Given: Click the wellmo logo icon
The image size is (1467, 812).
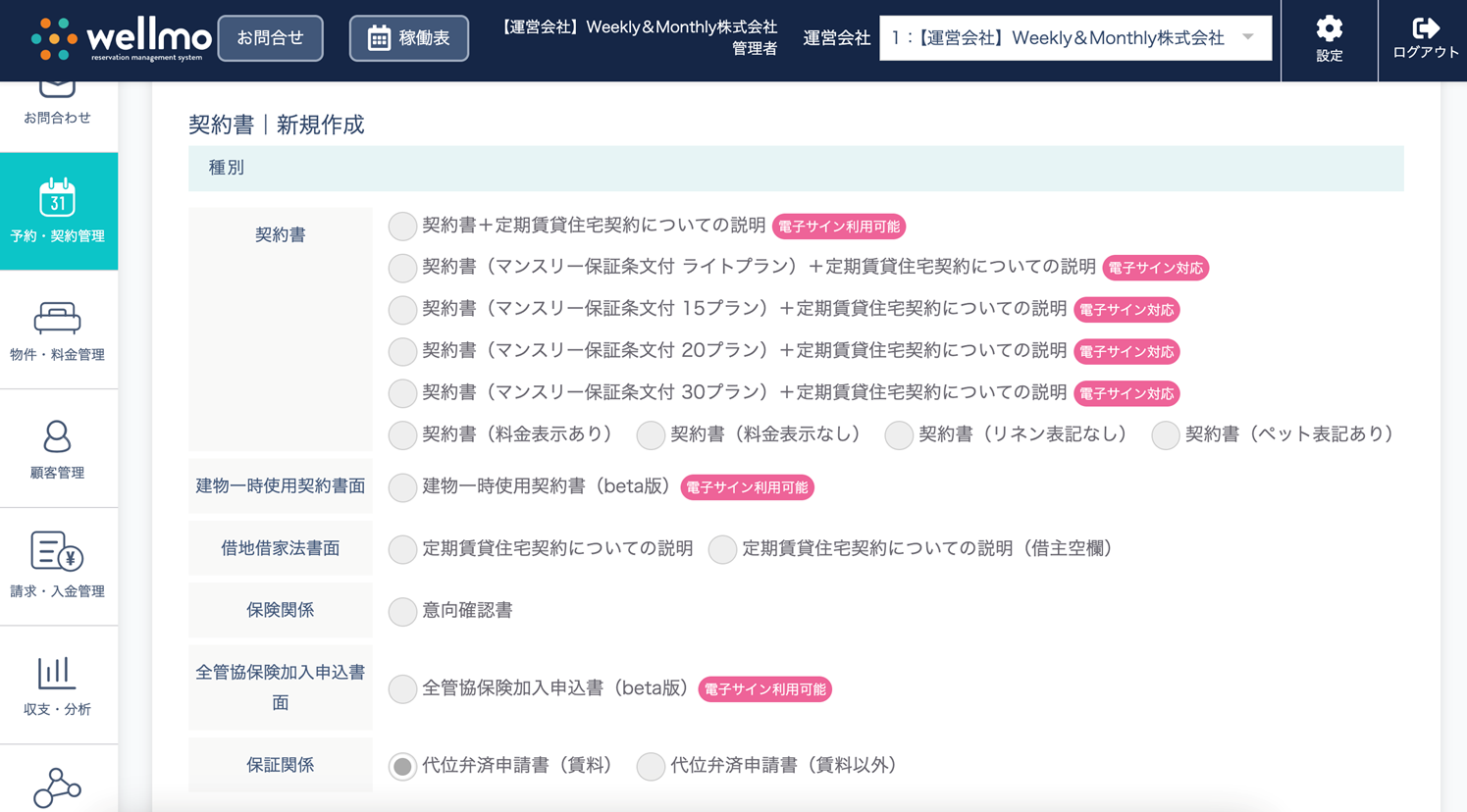Looking at the screenshot, I should click(54, 39).
